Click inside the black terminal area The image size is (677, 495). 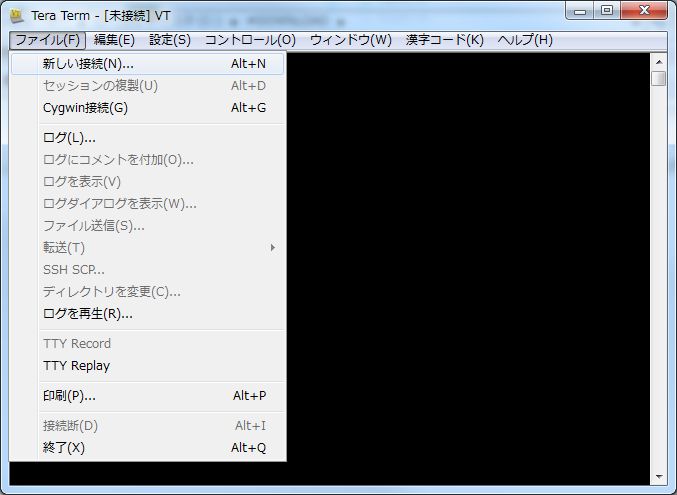tap(470, 270)
